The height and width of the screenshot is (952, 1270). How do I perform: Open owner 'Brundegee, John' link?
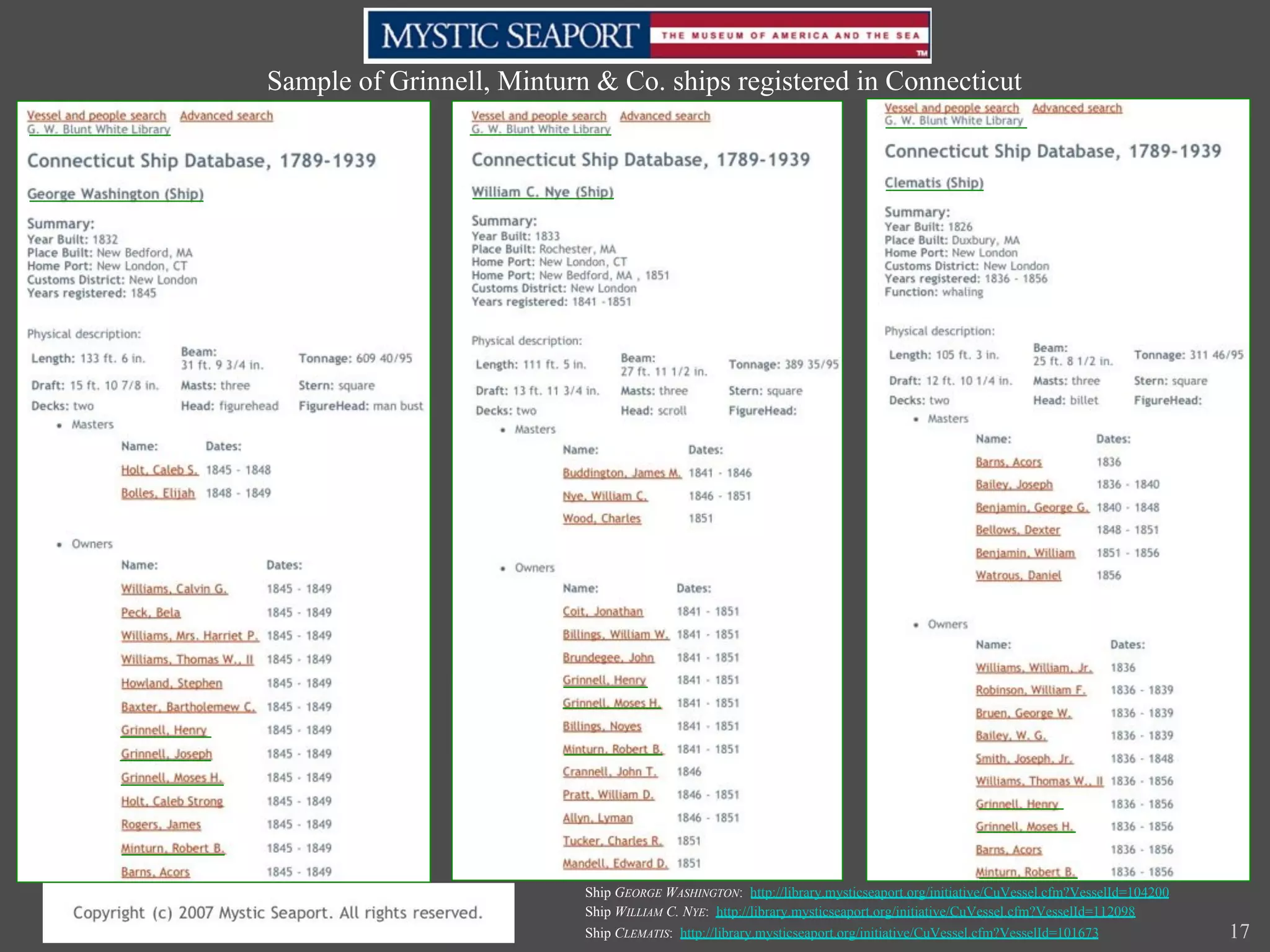[x=608, y=658]
